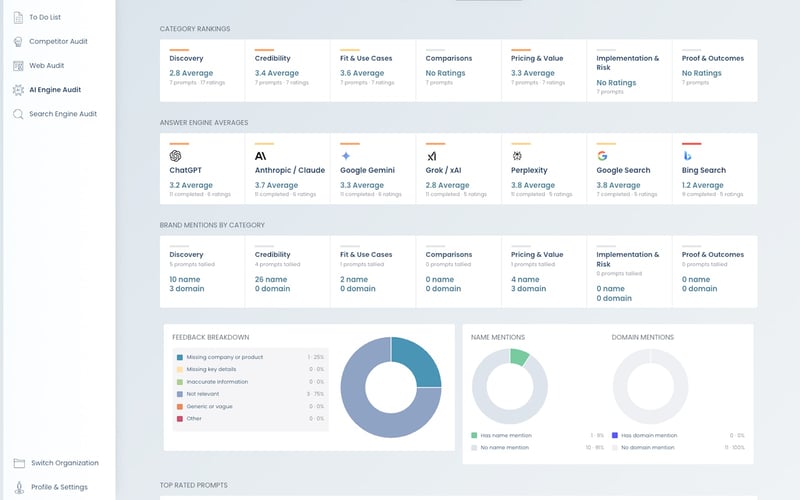The height and width of the screenshot is (500, 800).
Task: Click the '3.2 Average' ChatGPT value
Action: pos(191,185)
